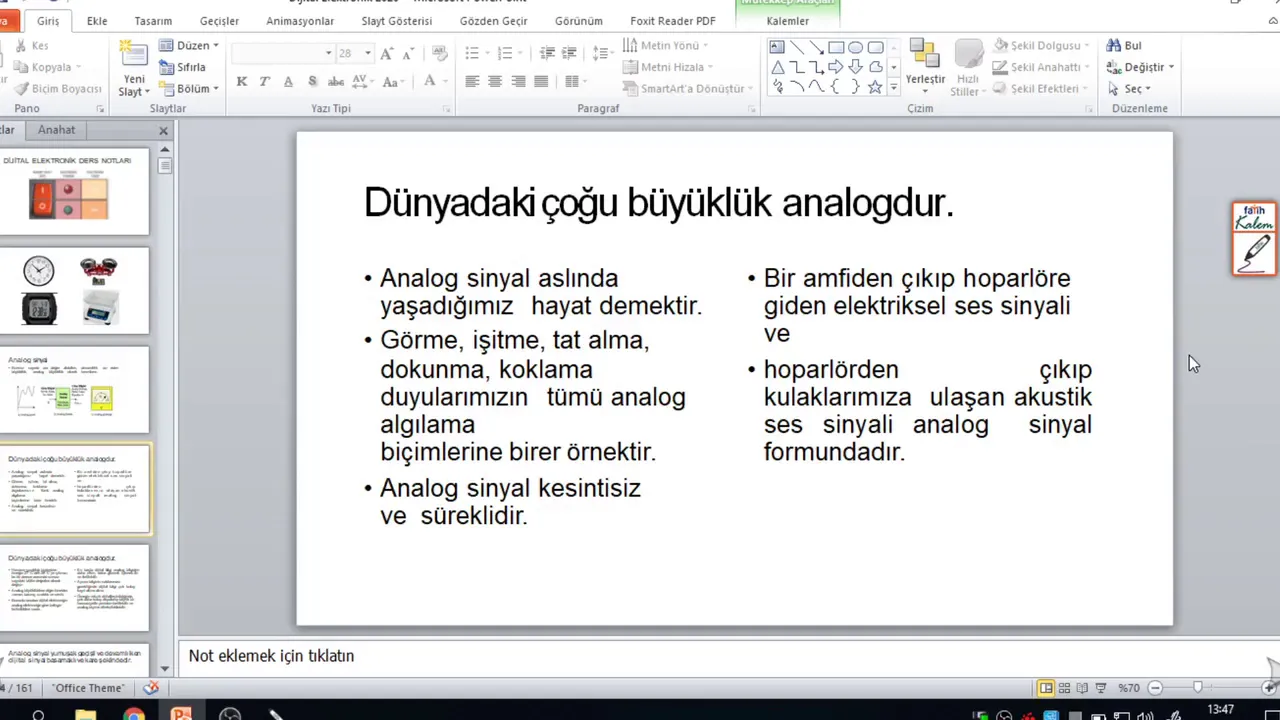Open Metni Hizala align text dropdown

point(669,67)
